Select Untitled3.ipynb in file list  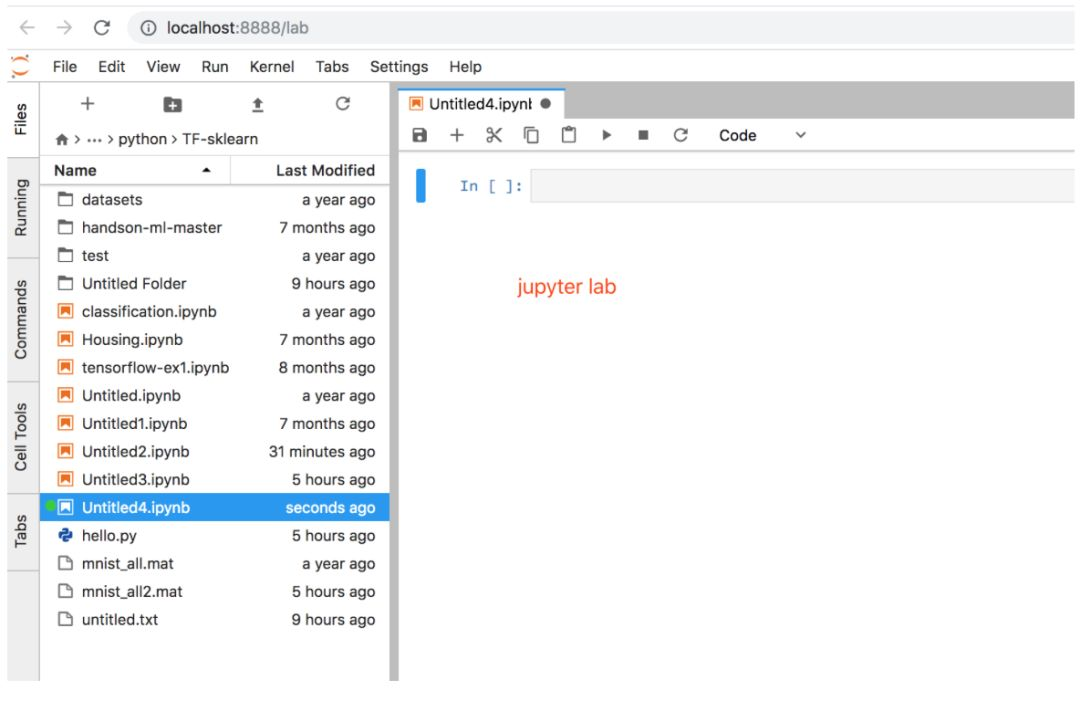coord(215,480)
